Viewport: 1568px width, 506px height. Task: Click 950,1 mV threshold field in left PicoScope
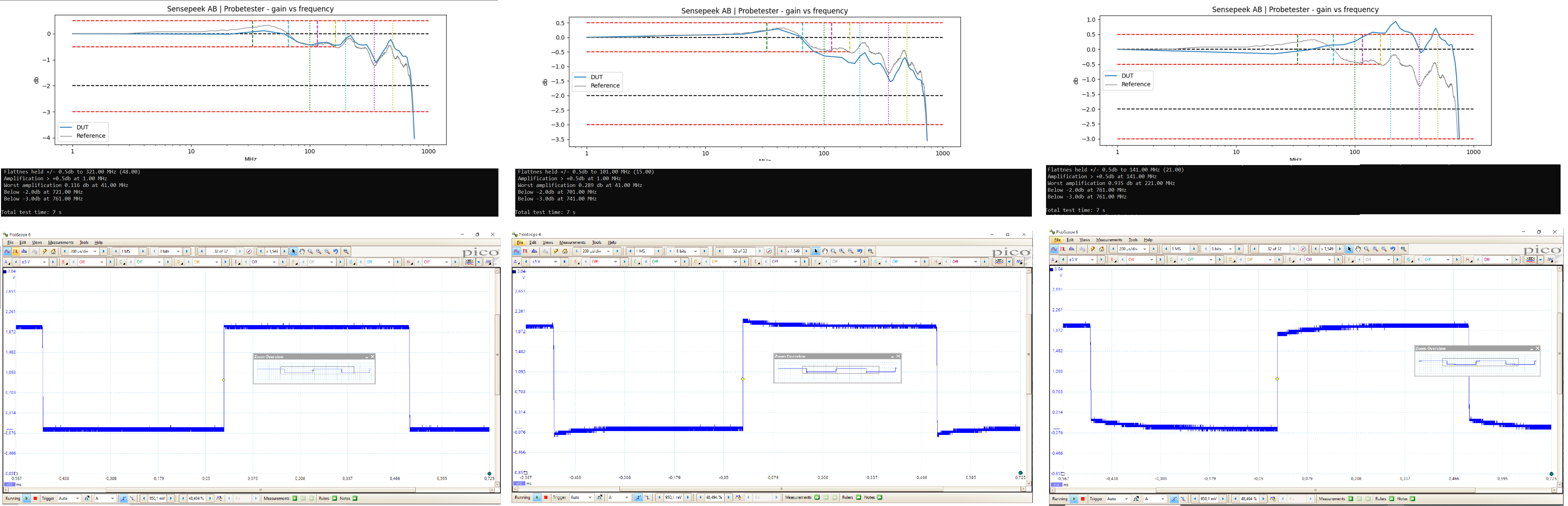(157, 499)
